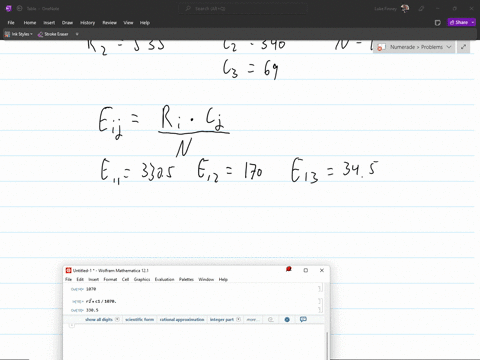Open the OneNote File menu
This screenshot has height=360, width=480.
(11, 23)
